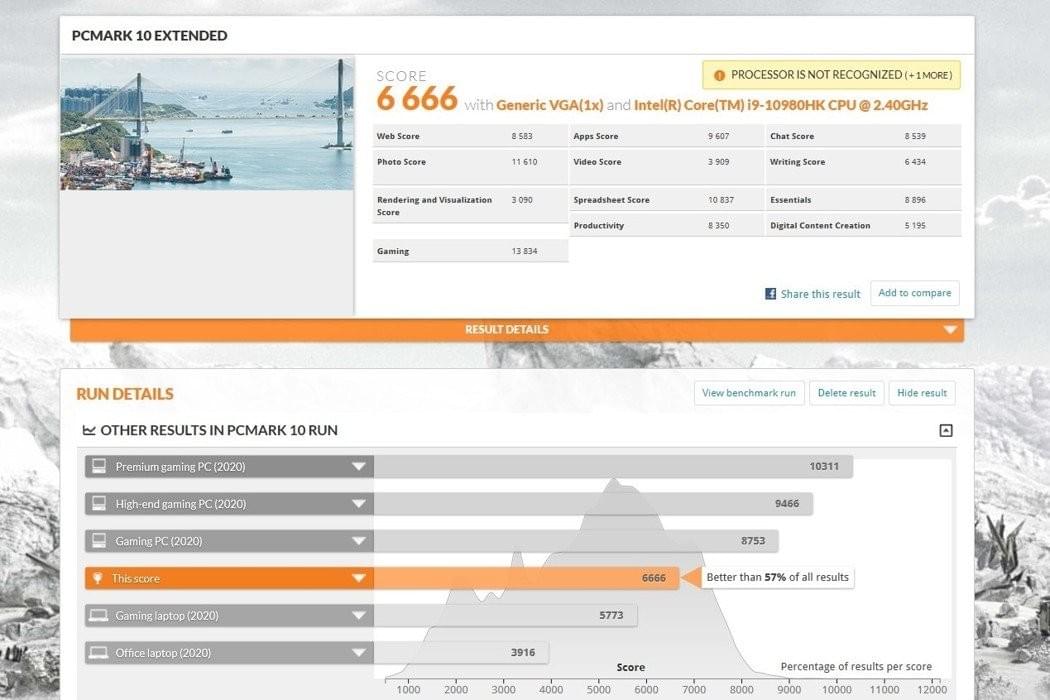Expand the Office laptop (2020) dropdown arrow
Screen dimensions: 1050x700
tap(359, 653)
